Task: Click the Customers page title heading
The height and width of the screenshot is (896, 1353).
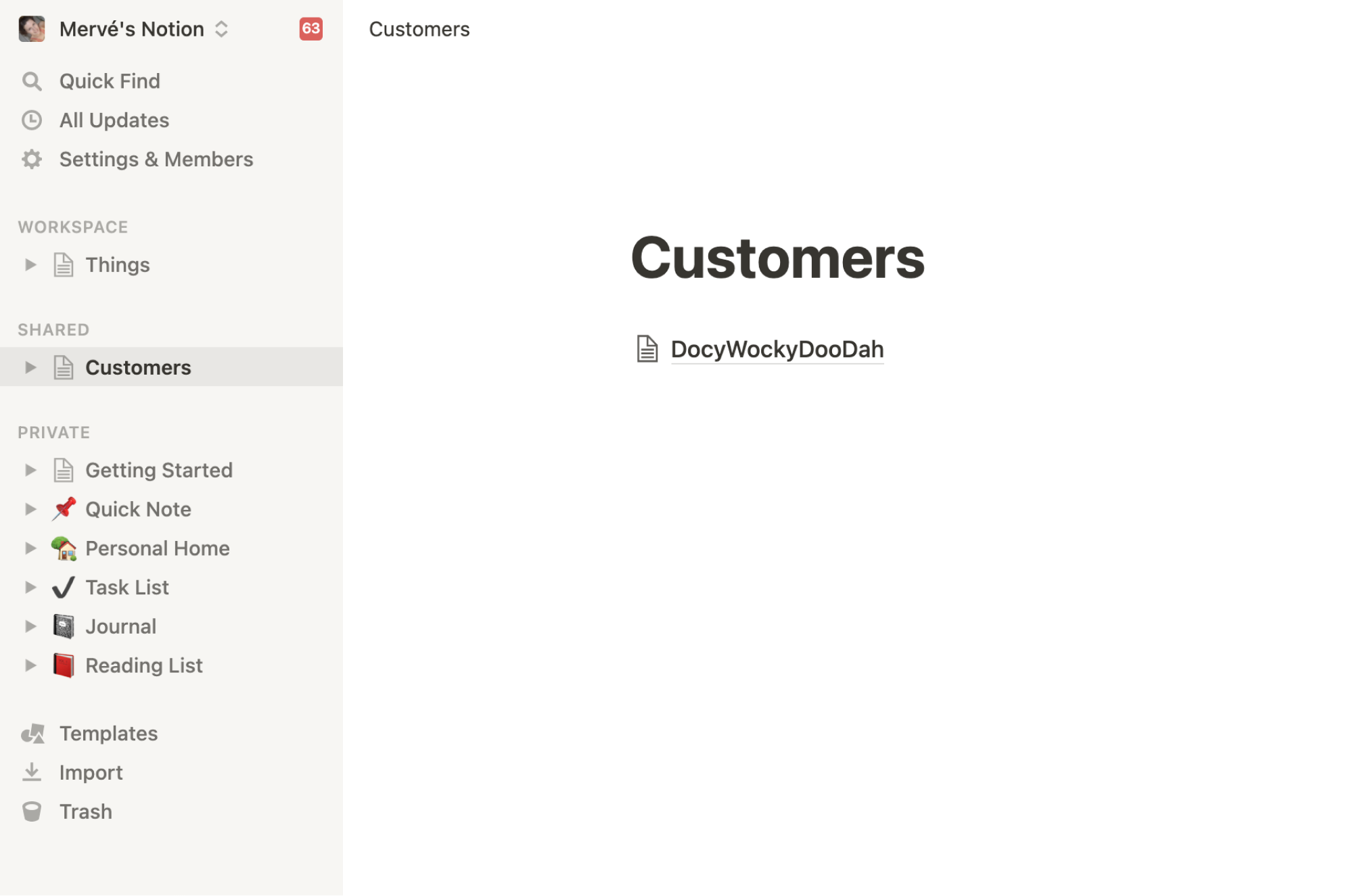Action: pos(777,258)
